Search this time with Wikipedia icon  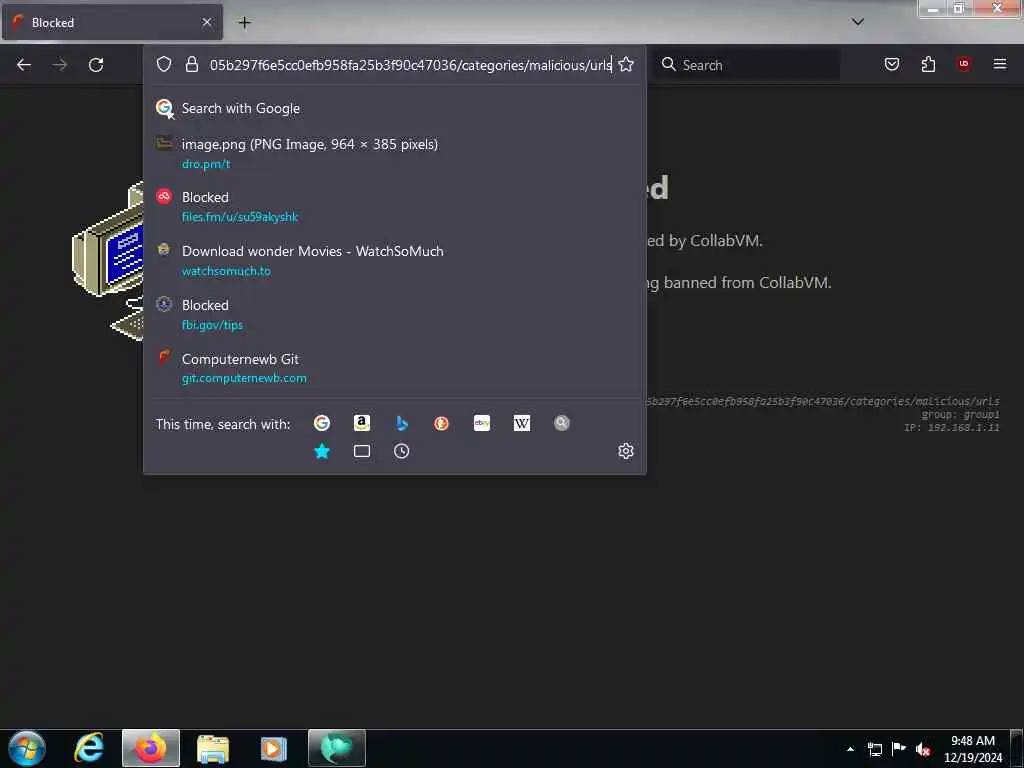pyautogui.click(x=522, y=423)
